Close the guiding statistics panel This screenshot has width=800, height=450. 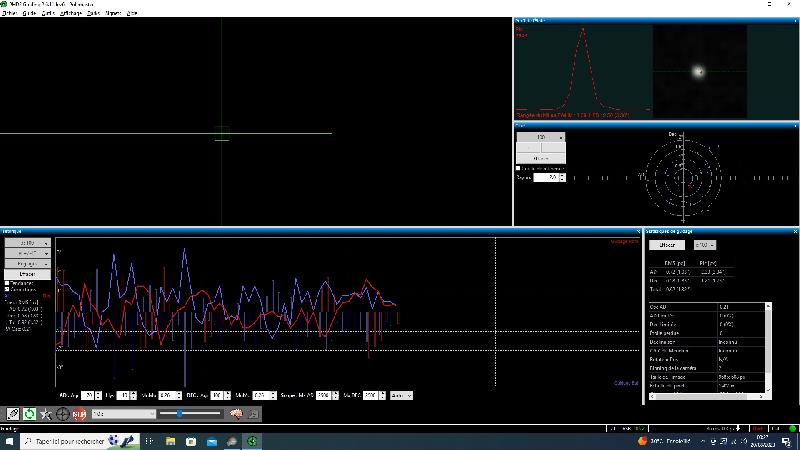tap(795, 232)
